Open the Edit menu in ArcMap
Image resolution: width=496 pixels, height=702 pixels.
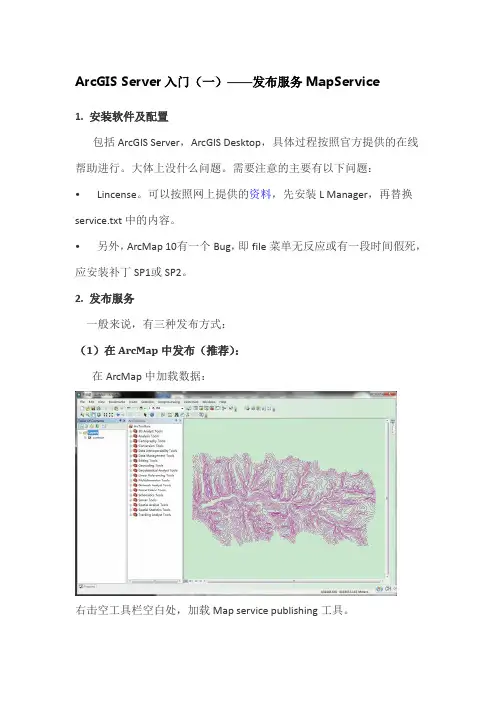[91, 402]
